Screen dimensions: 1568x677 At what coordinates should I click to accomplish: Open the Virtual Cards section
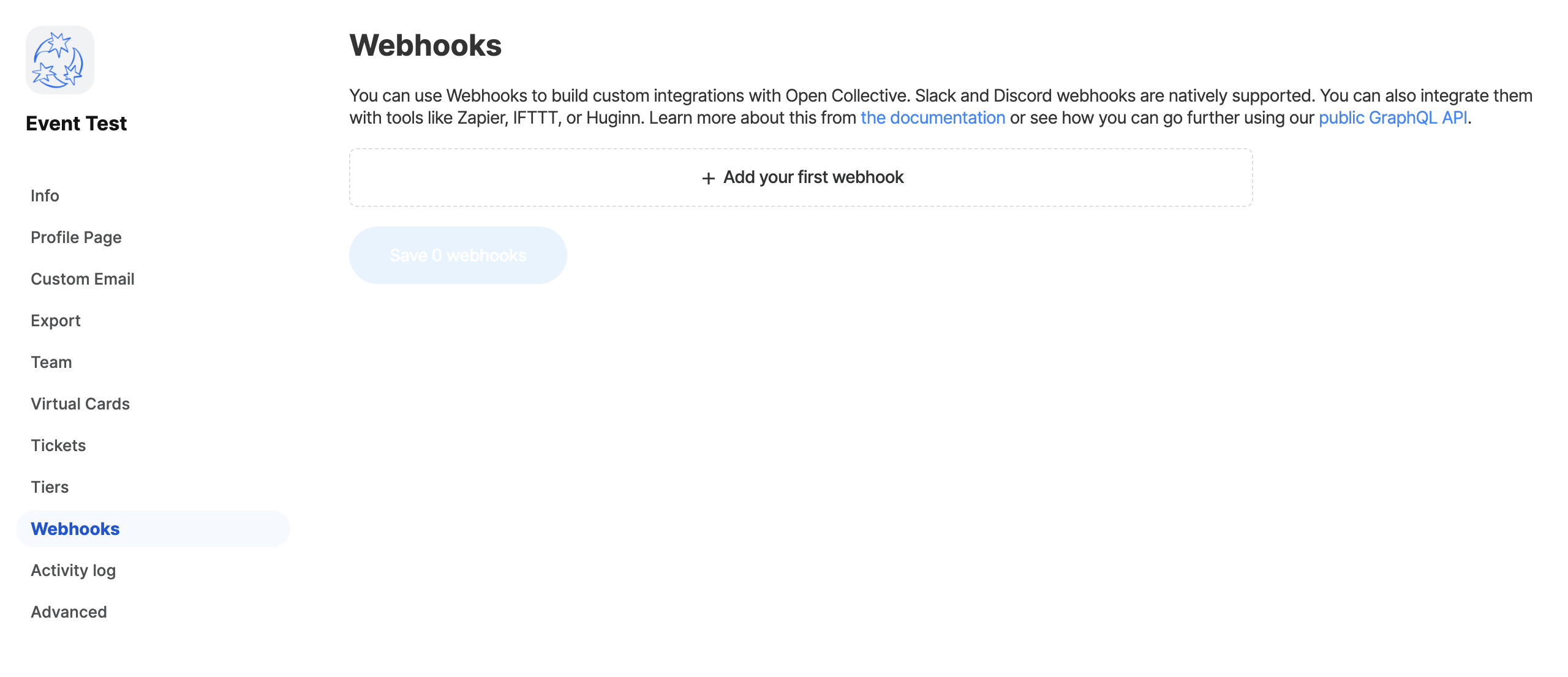[x=80, y=404]
